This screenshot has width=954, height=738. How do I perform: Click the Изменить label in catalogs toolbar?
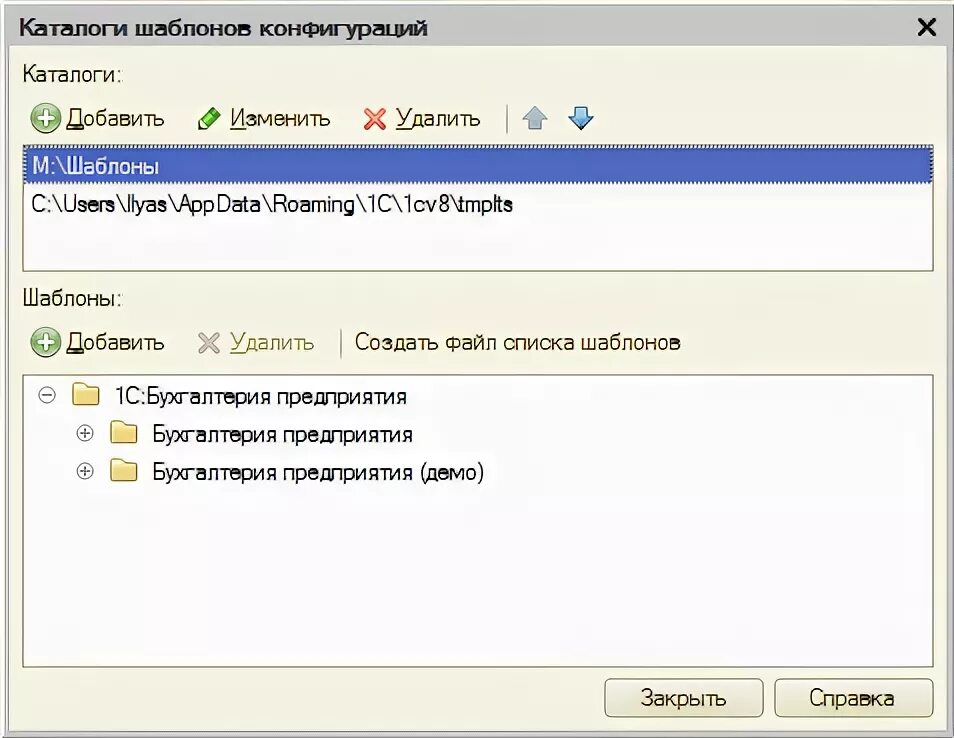280,119
